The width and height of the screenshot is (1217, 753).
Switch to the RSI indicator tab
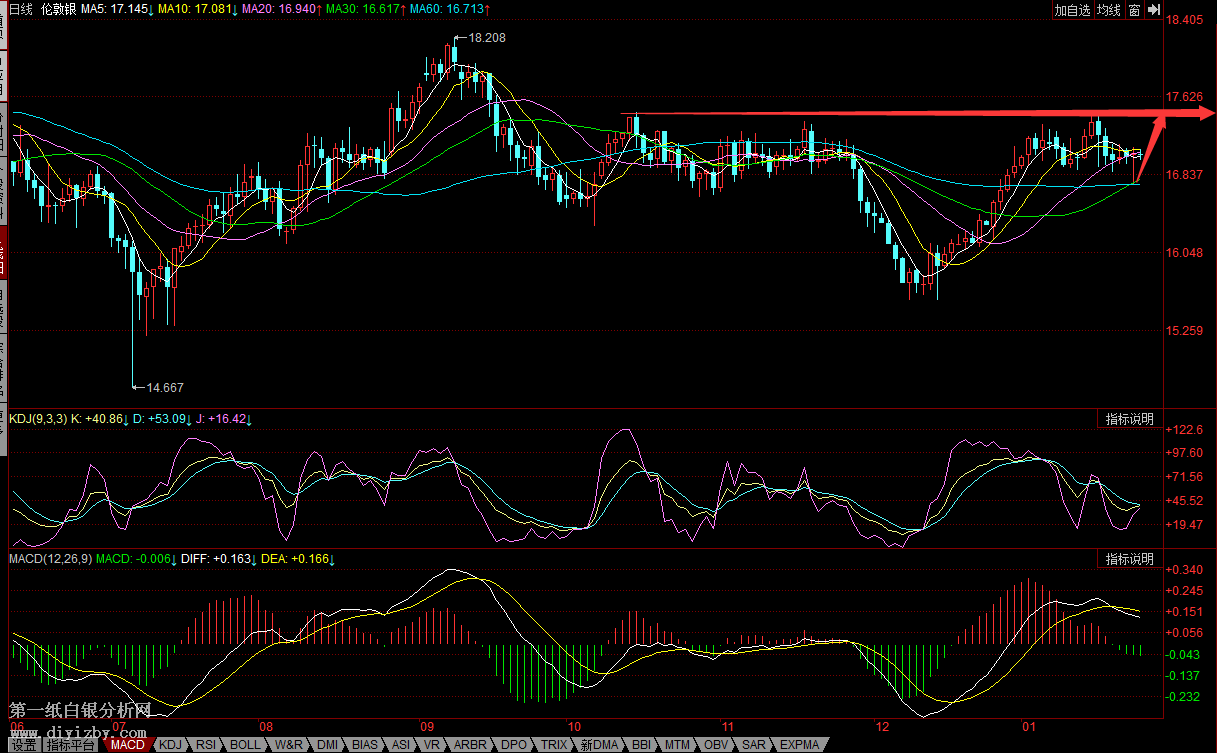pos(207,745)
